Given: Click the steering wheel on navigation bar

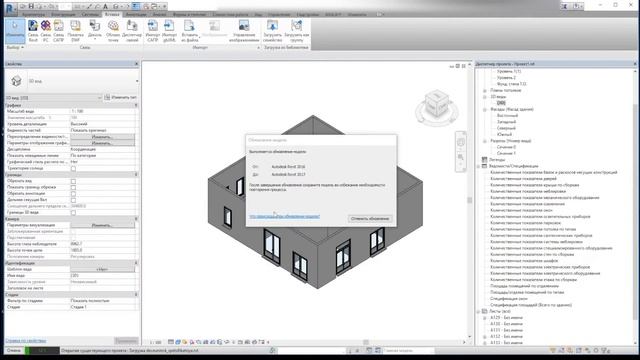Looking at the screenshot, I should coord(461,142).
